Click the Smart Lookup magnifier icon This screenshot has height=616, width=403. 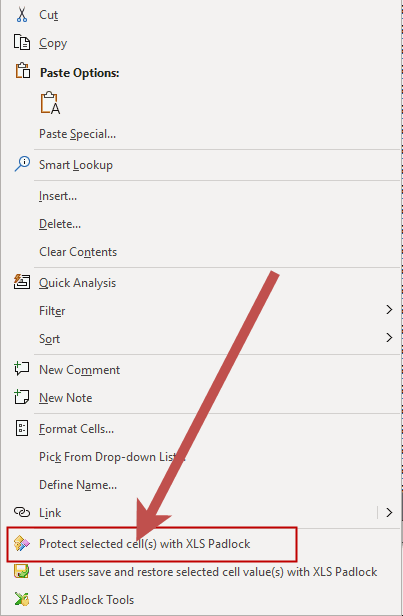pyautogui.click(x=22, y=164)
